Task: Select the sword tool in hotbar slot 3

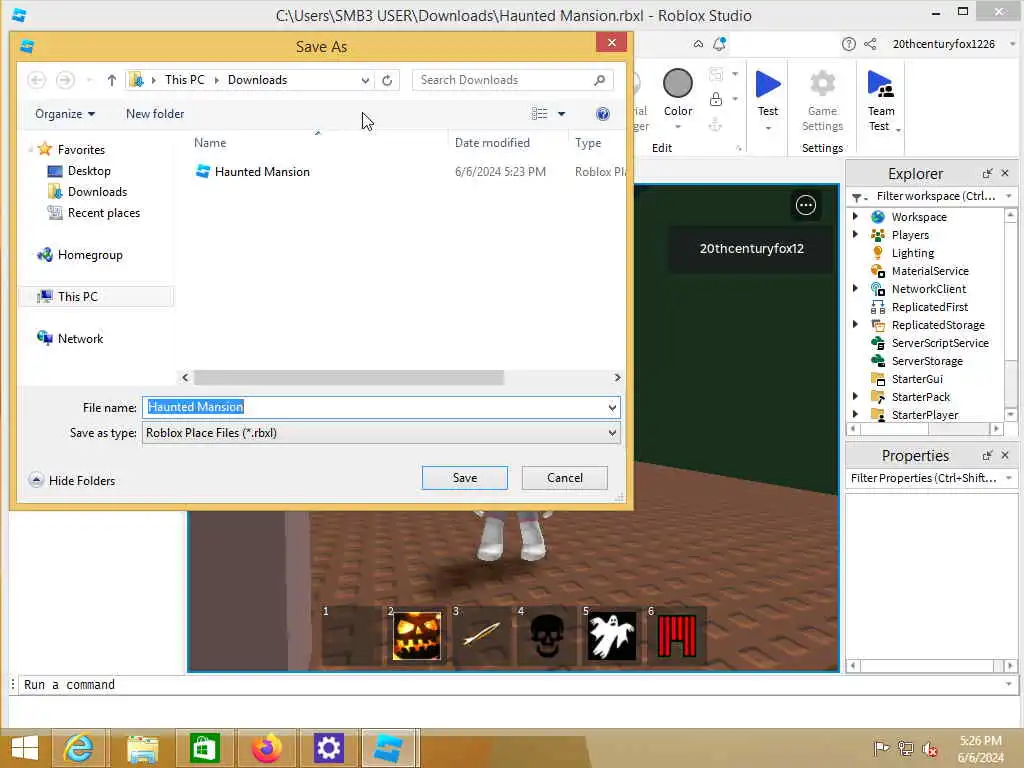Action: pos(481,635)
